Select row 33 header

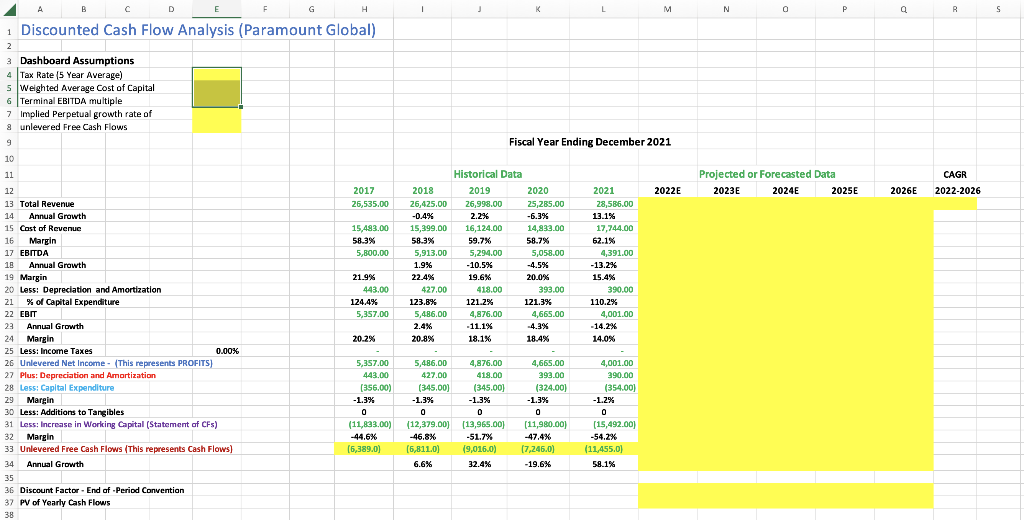tap(8, 449)
